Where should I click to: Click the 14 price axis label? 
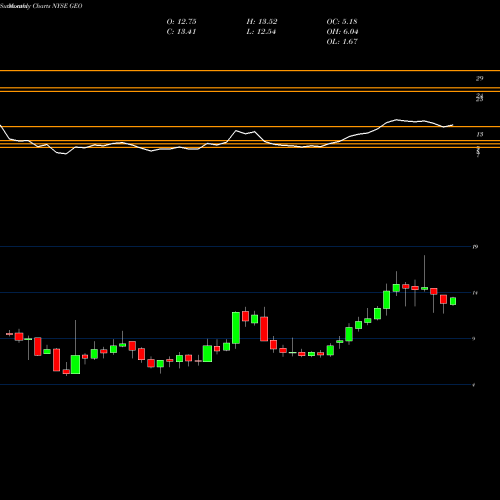(475, 293)
